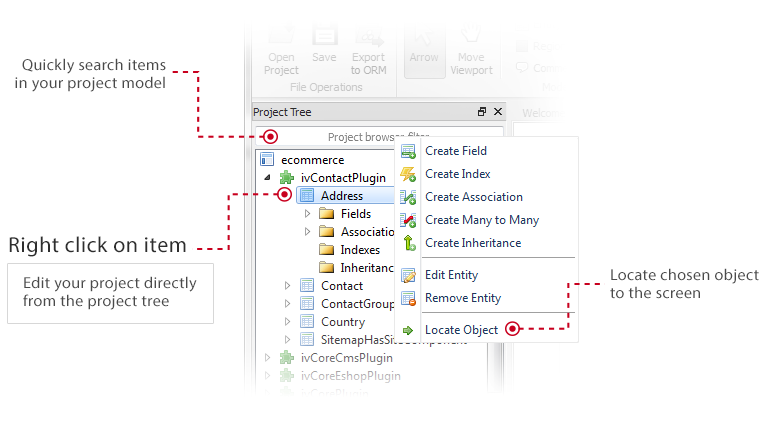Viewport: 760px width, 436px height.
Task: Choose Locate Object from context menu
Action: (461, 330)
